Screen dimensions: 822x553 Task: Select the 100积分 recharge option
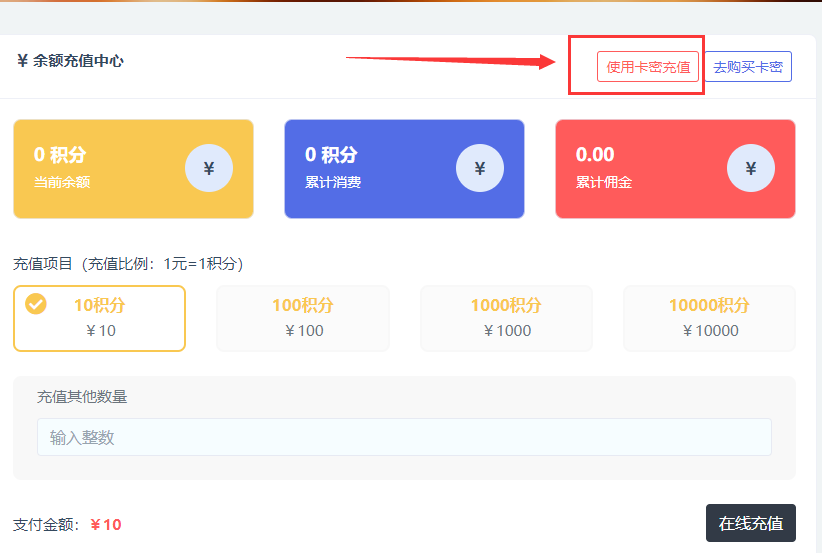tap(303, 318)
